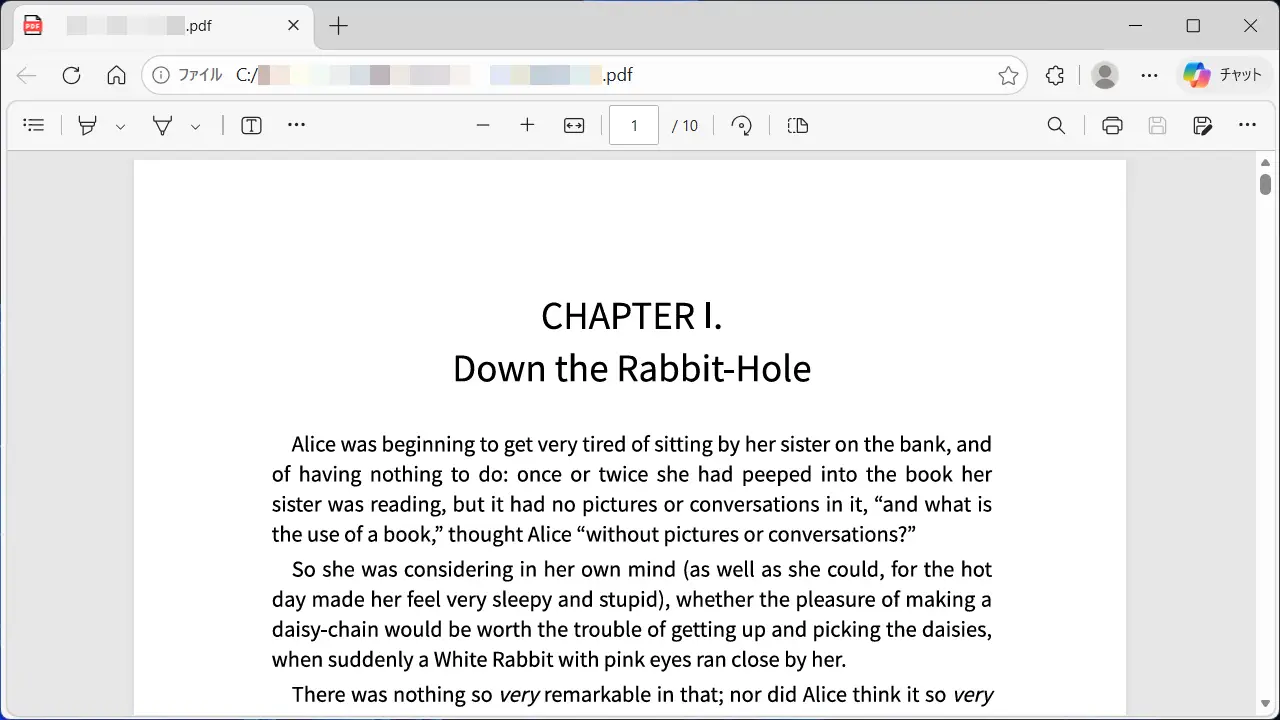This screenshot has height=720, width=1280.
Task: Toggle page view layout
Action: click(797, 125)
